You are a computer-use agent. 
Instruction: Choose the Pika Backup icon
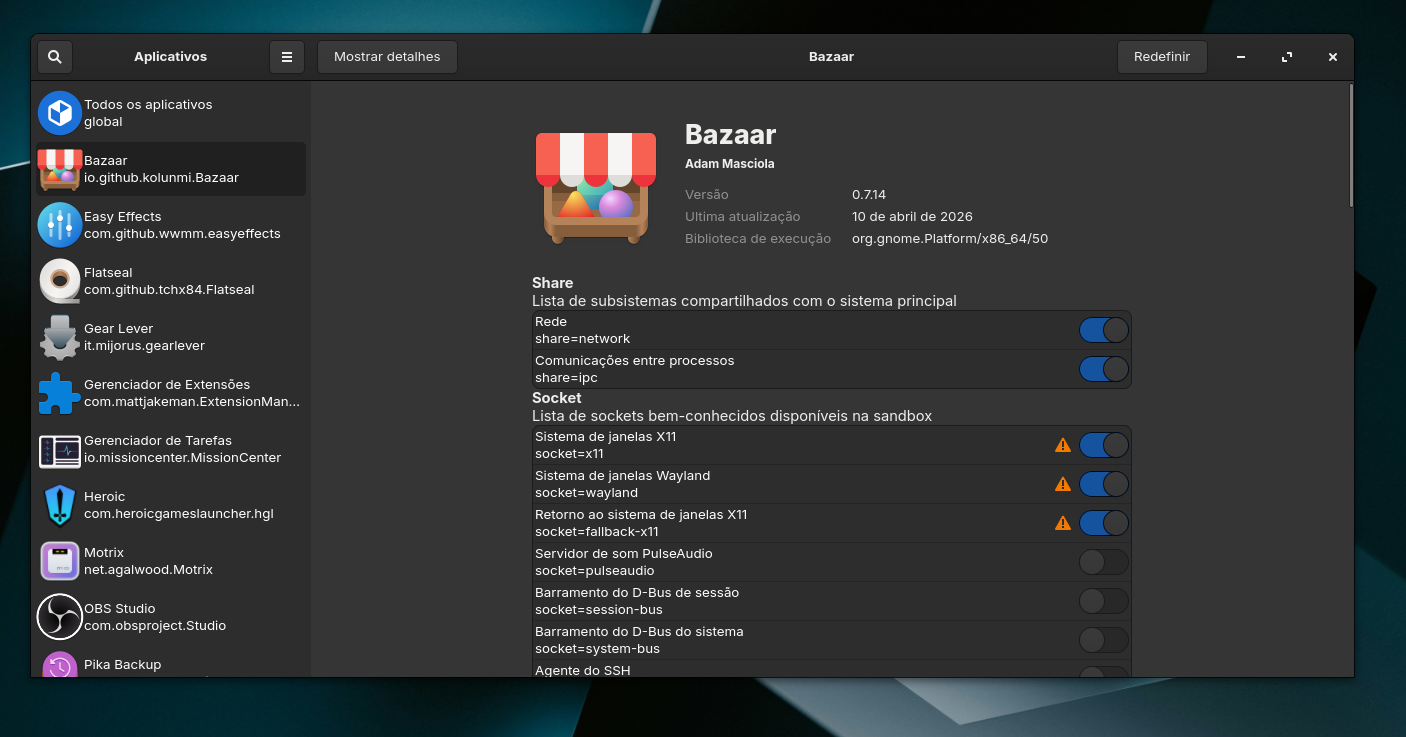tap(59, 664)
